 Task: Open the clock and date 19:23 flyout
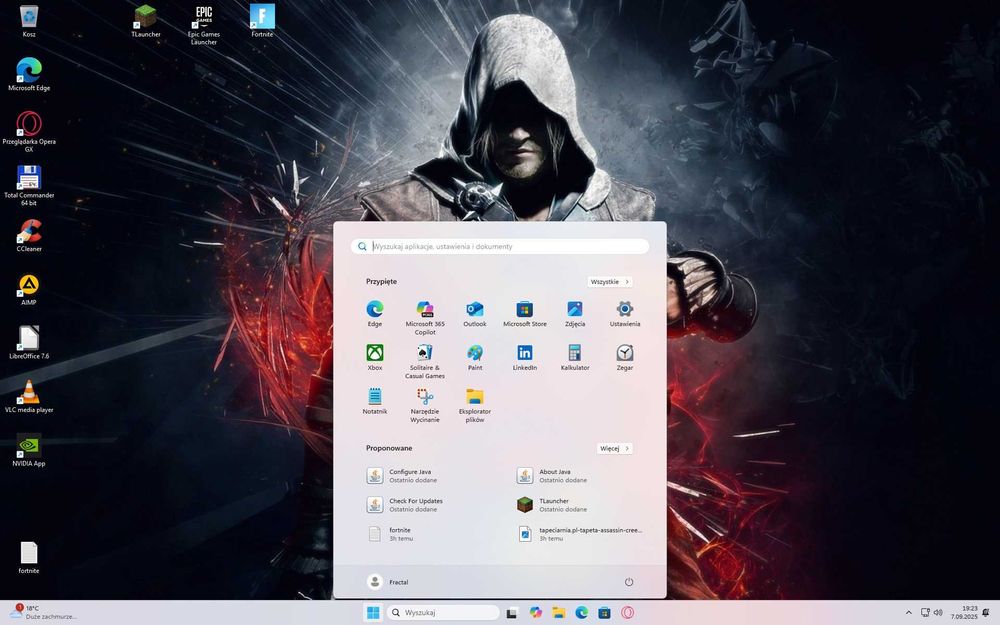point(964,612)
